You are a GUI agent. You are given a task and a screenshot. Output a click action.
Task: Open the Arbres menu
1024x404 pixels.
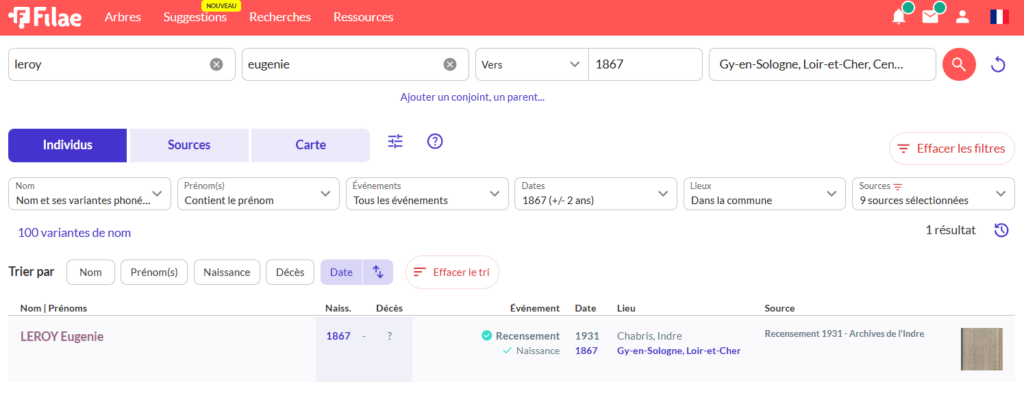coord(123,17)
